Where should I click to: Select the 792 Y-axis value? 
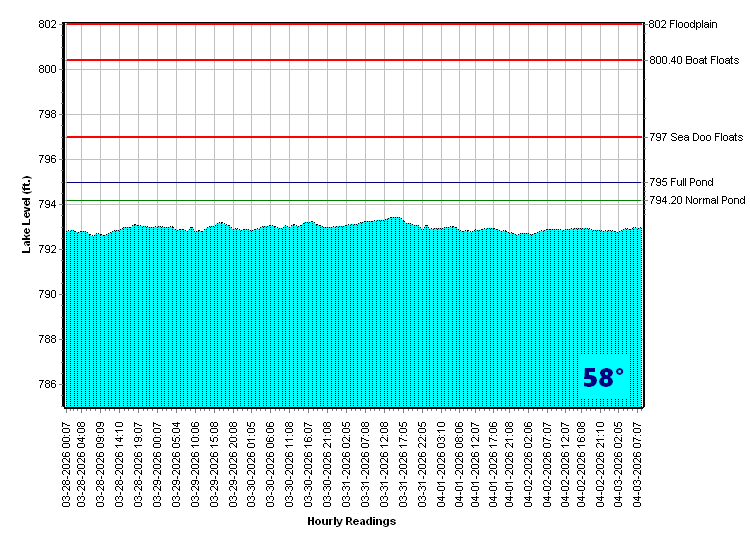(48, 250)
